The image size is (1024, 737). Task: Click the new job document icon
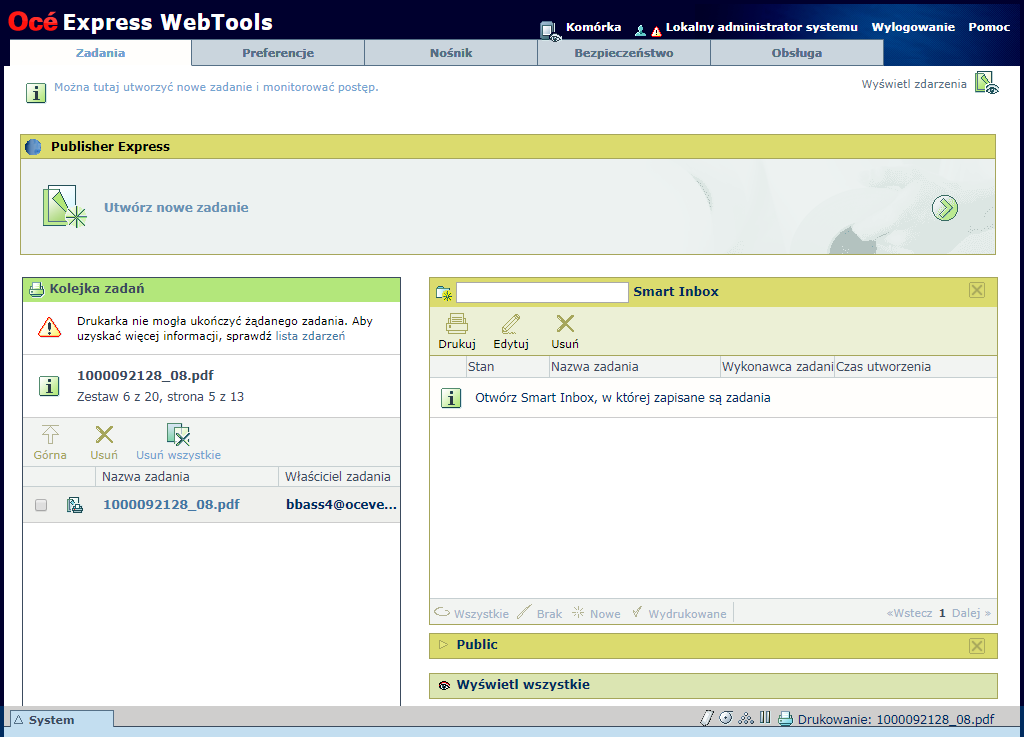click(64, 206)
